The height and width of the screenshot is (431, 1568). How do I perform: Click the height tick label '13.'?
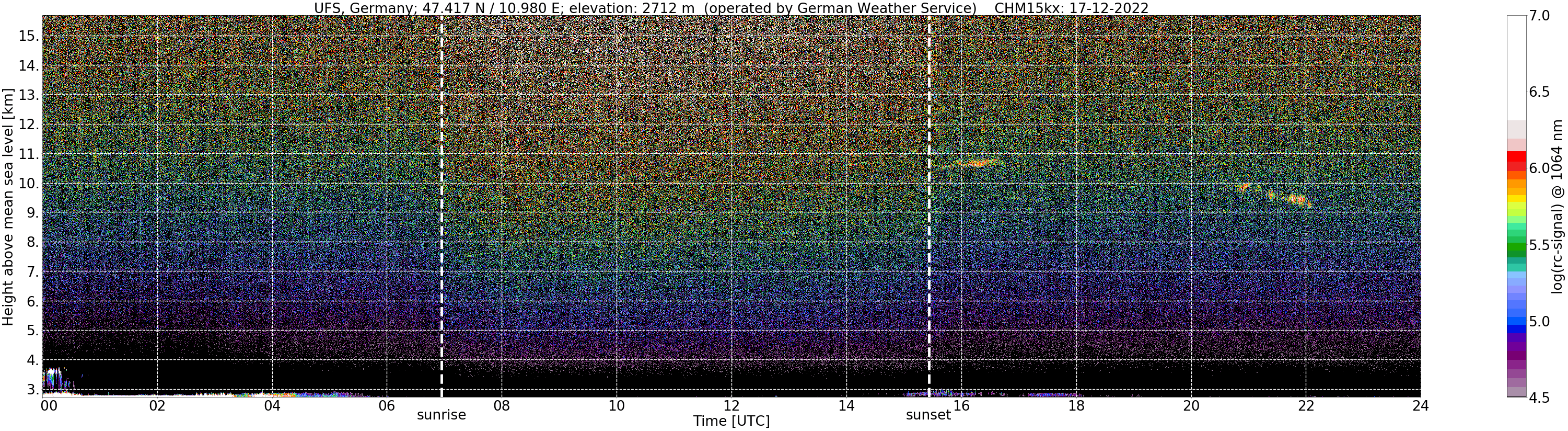pos(29,96)
